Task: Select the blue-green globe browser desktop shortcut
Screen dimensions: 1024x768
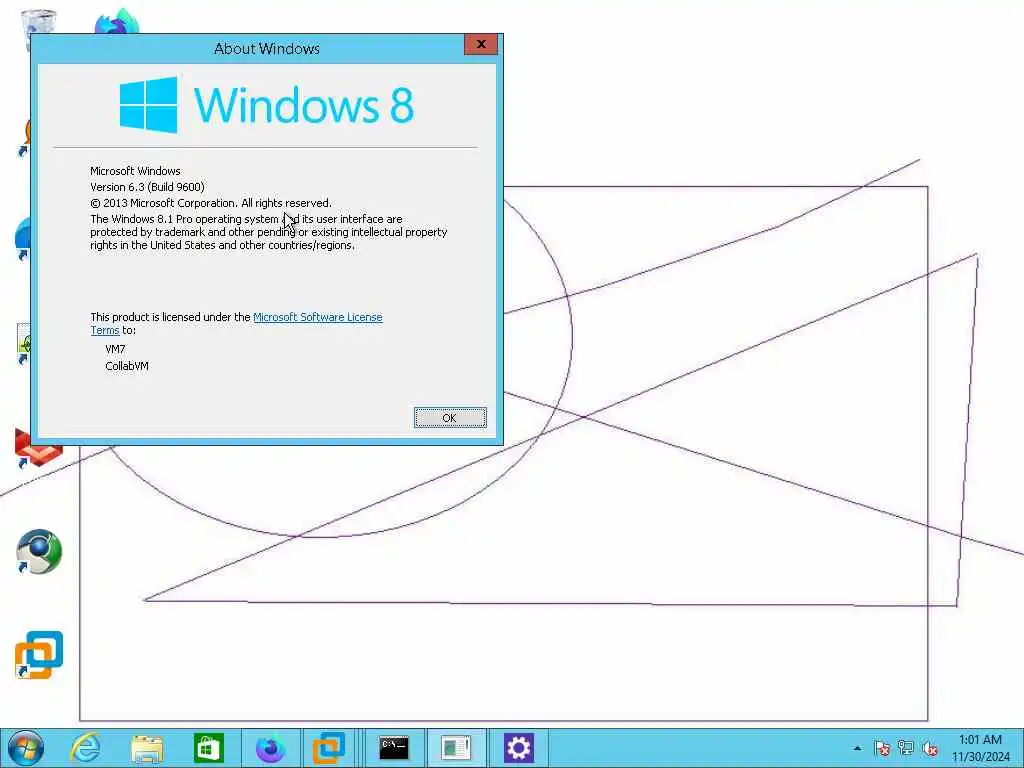Action: coord(39,552)
